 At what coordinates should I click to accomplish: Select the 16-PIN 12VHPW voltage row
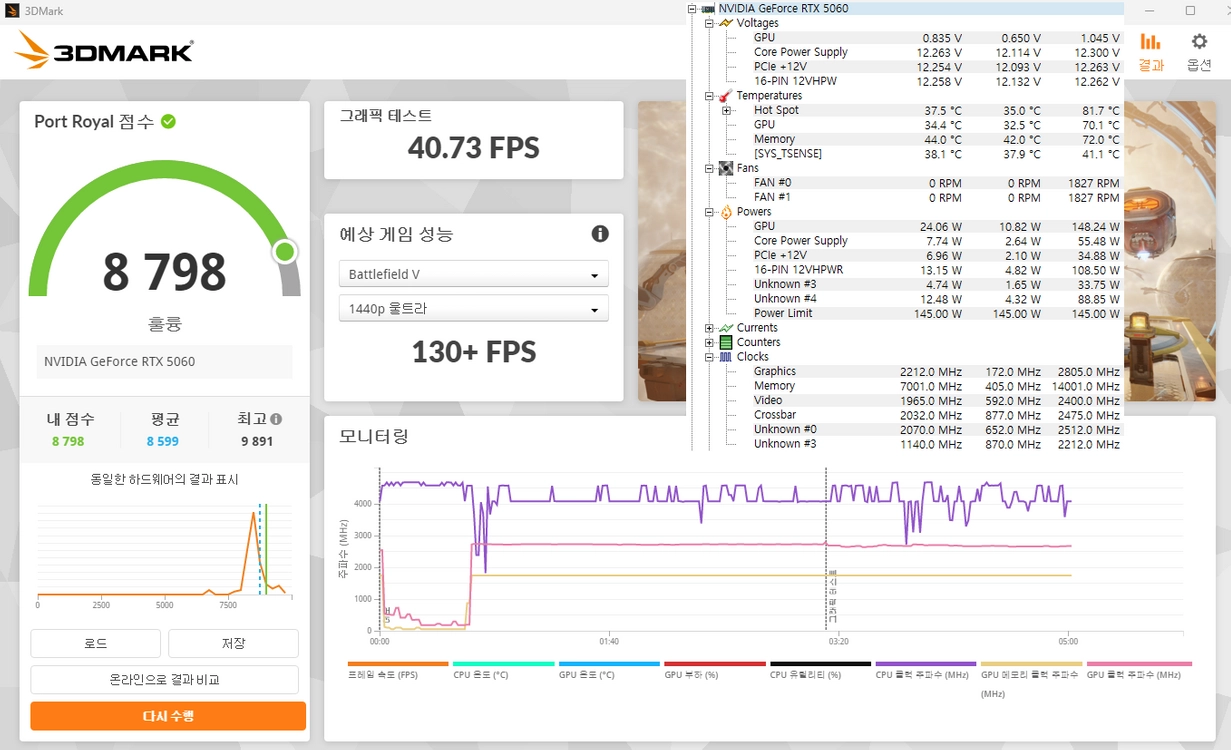click(936, 81)
